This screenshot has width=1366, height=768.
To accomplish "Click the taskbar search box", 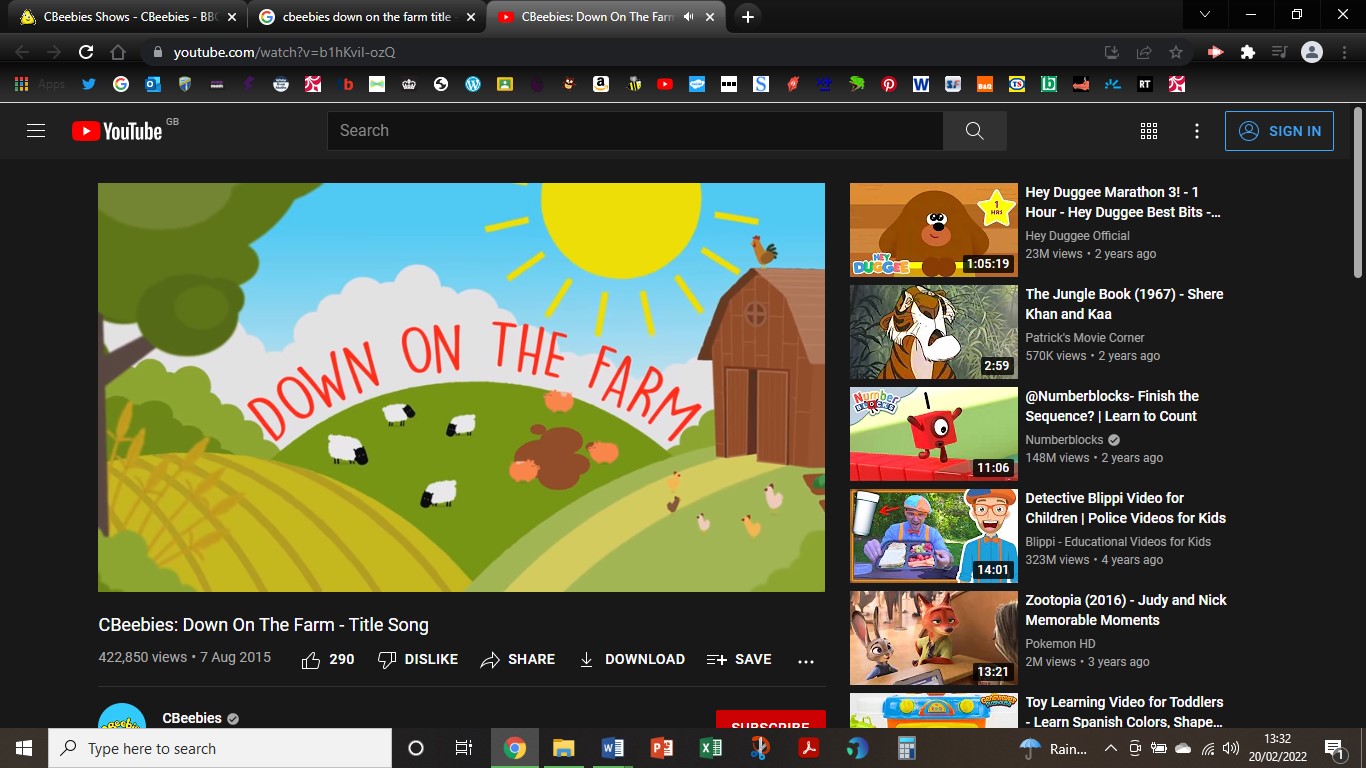I will pyautogui.click(x=220, y=748).
